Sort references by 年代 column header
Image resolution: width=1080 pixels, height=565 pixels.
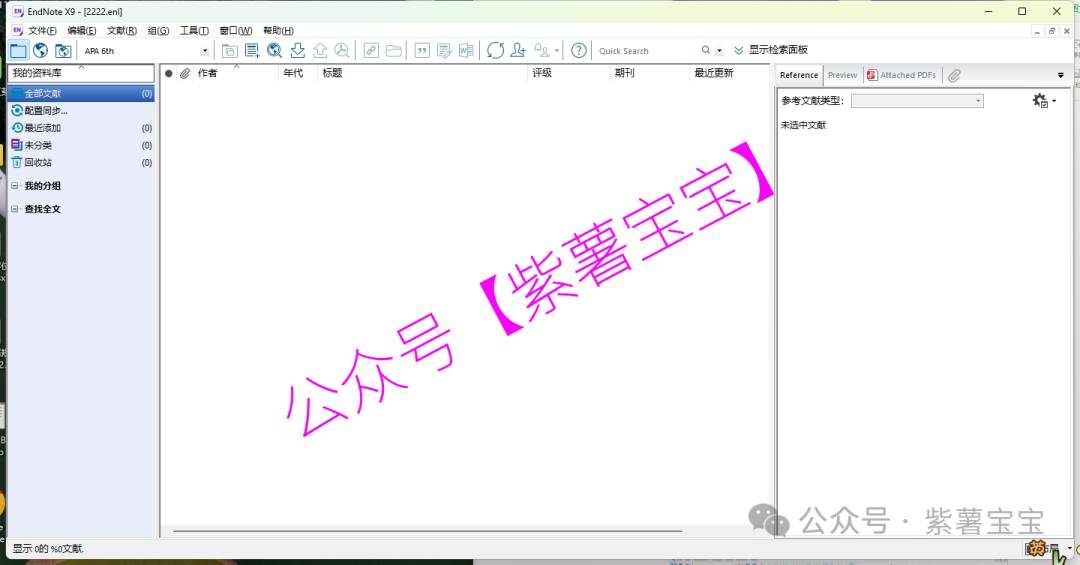click(x=294, y=73)
